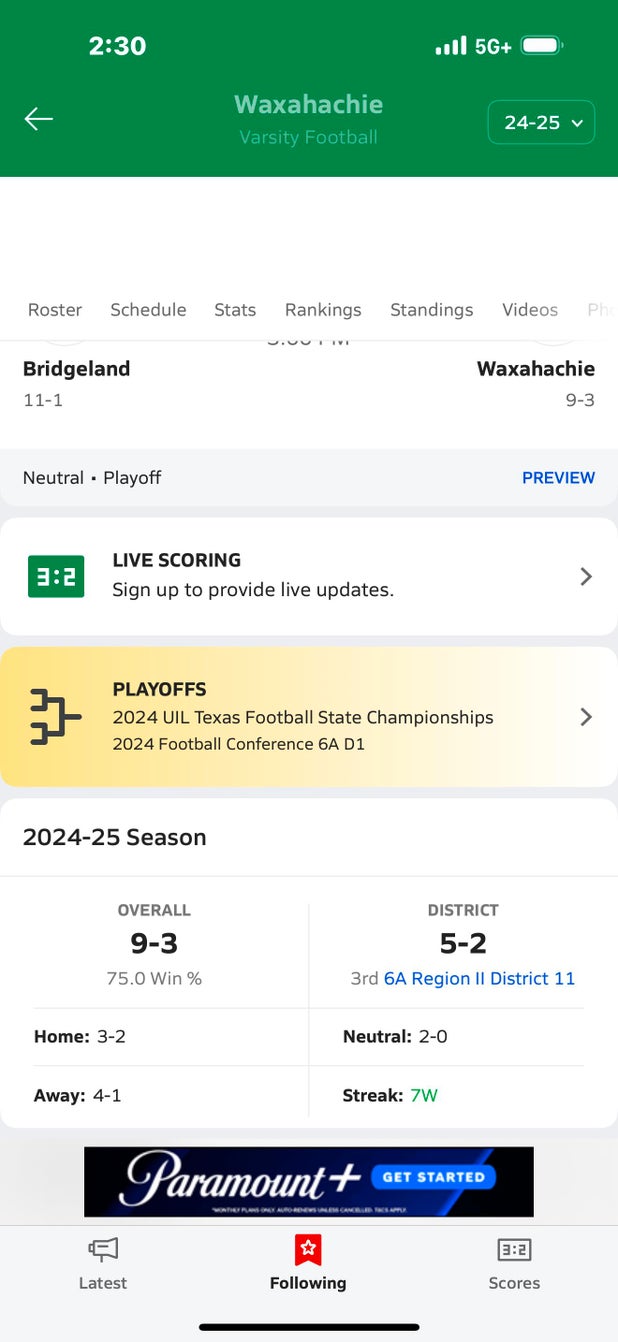Switch to the Roster tab
The image size is (618, 1342).
click(55, 310)
